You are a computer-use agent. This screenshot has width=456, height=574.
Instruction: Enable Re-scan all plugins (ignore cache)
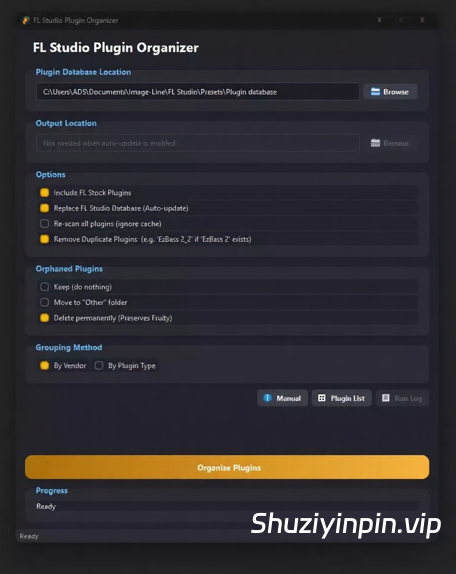[45, 223]
